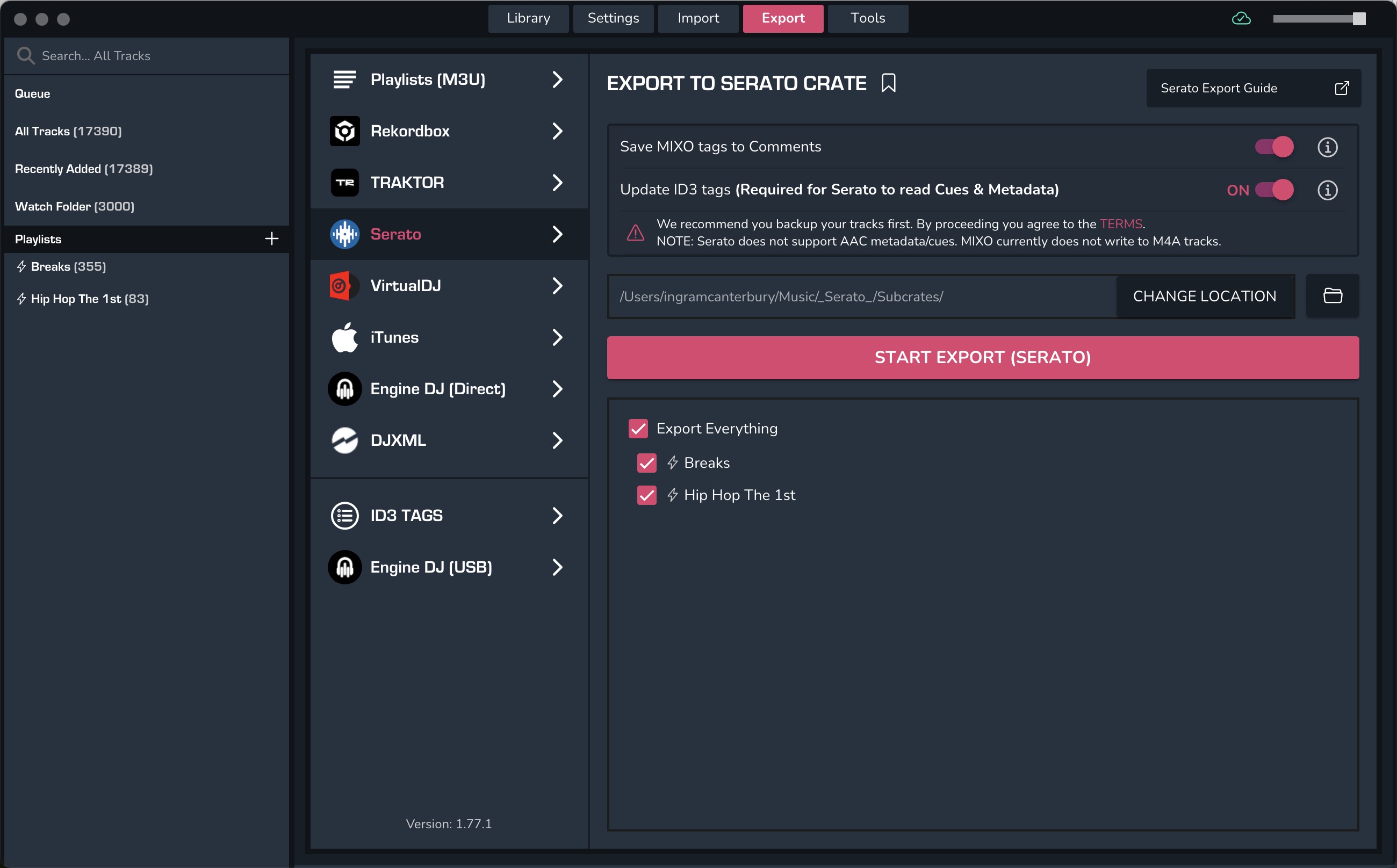
Task: Click the cloud sync status icon
Action: [x=1241, y=18]
